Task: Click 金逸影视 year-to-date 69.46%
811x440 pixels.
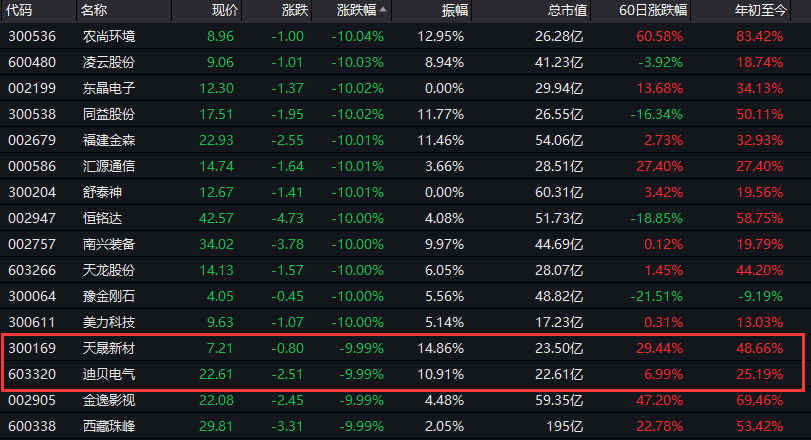Action: click(760, 400)
